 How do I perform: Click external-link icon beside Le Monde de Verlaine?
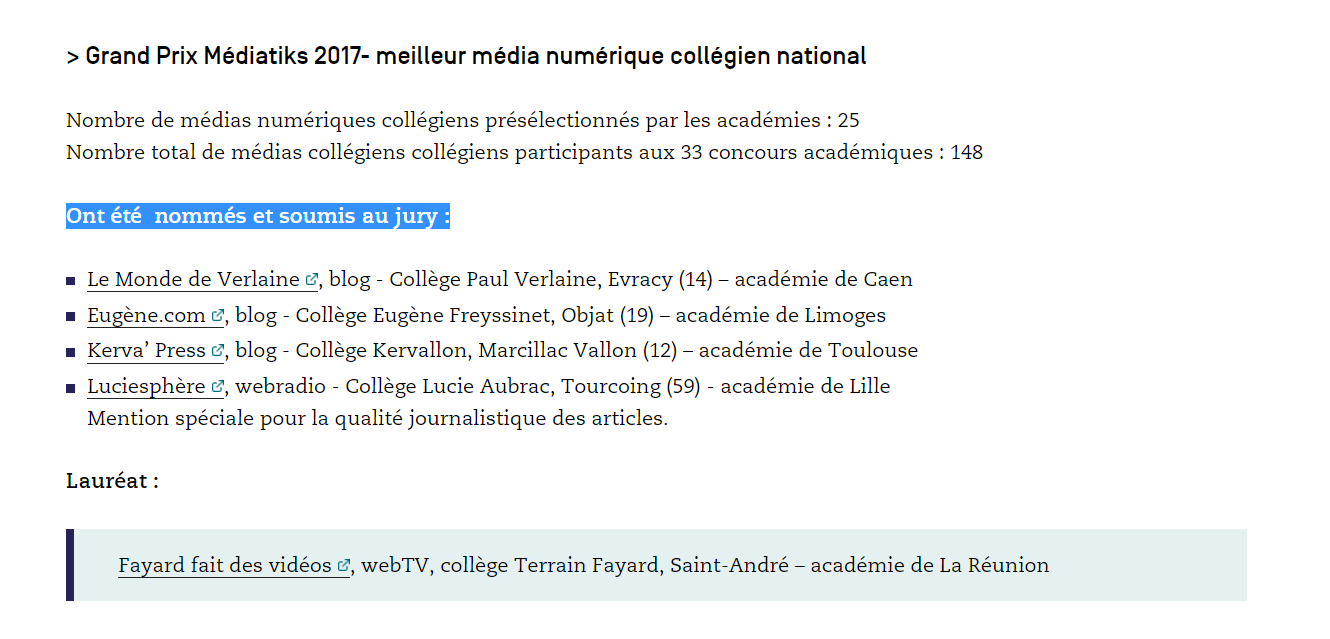click(x=311, y=281)
